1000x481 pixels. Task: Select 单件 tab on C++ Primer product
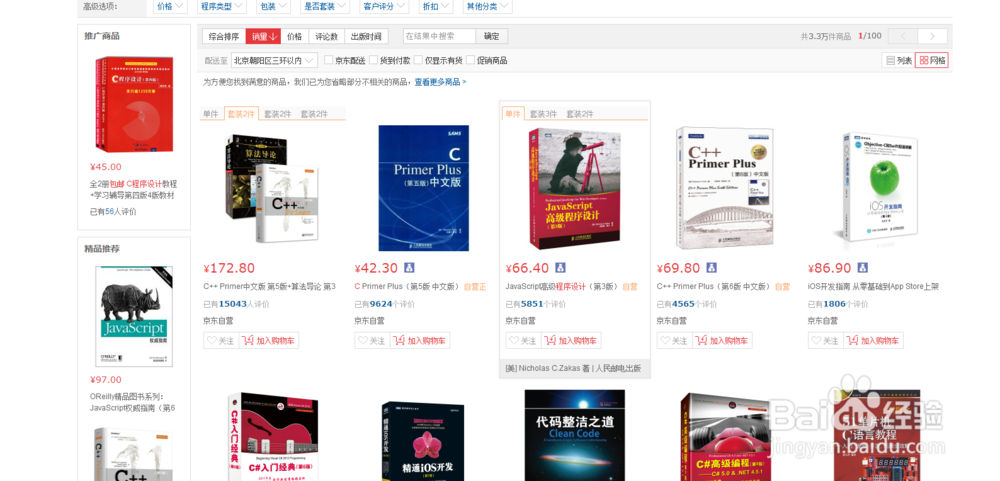click(x=210, y=114)
